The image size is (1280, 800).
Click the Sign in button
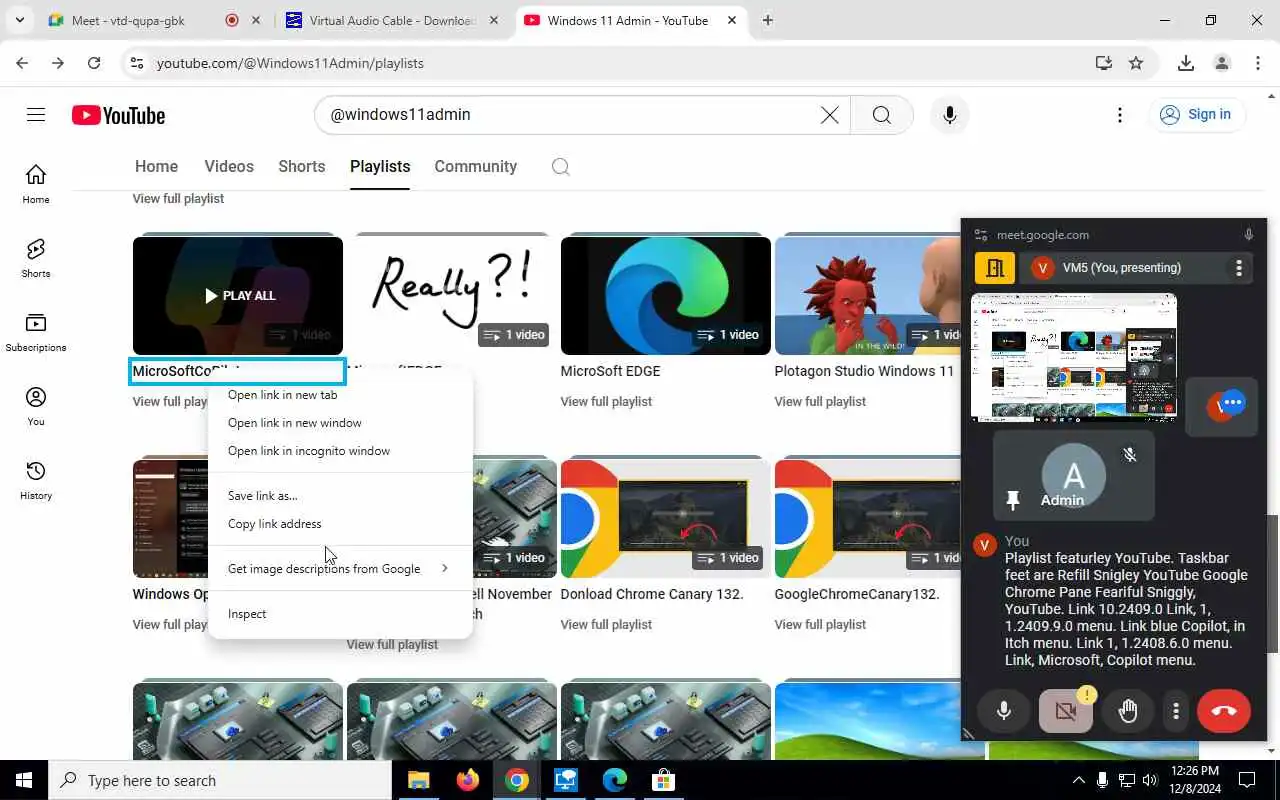click(1196, 115)
